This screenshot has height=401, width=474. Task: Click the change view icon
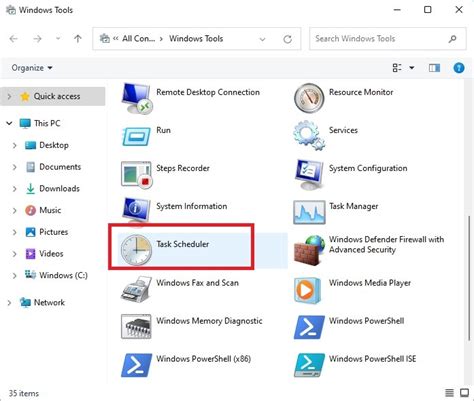tap(397, 68)
